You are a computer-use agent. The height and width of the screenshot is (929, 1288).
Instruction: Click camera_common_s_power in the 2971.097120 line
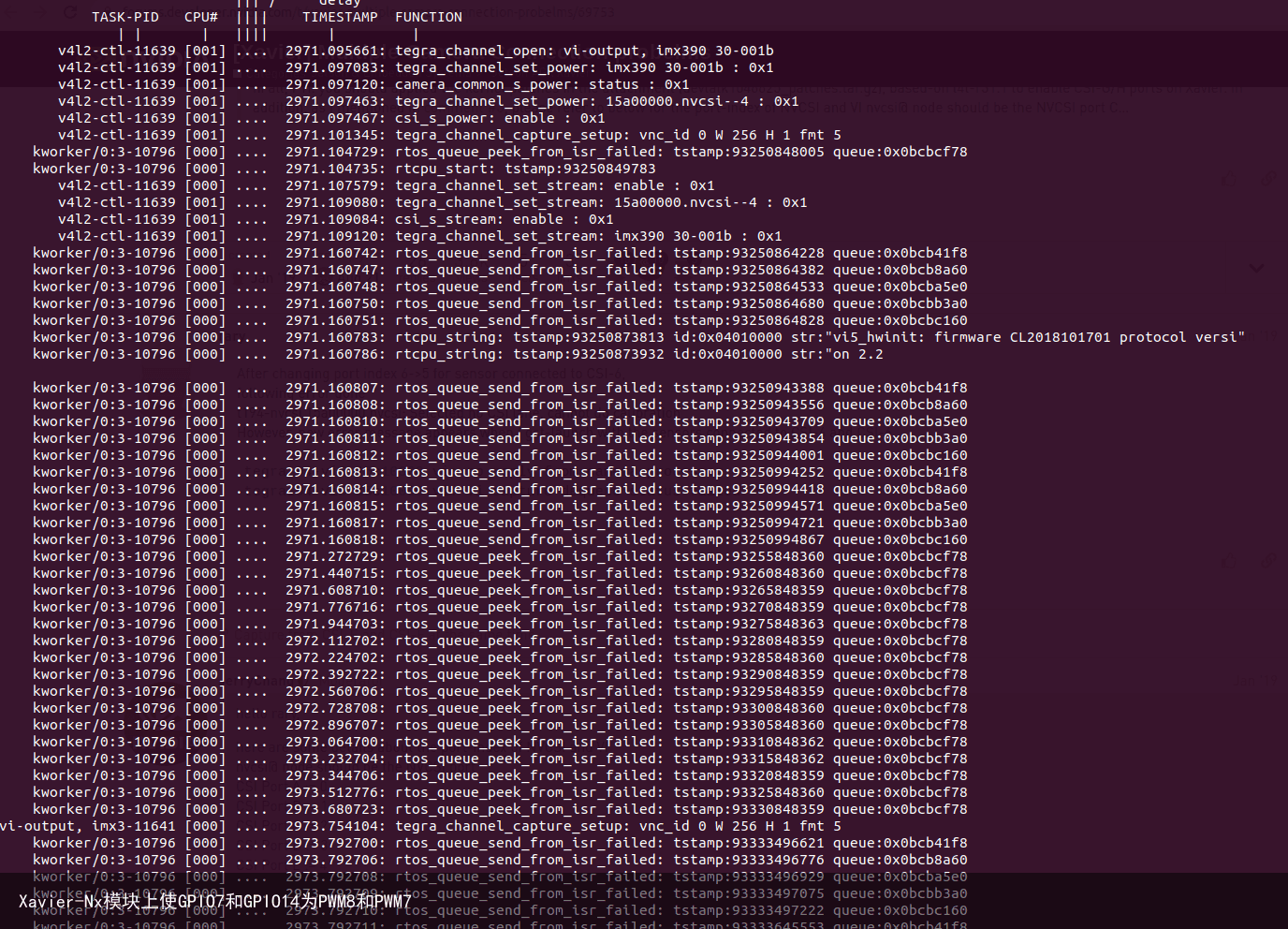(483, 84)
